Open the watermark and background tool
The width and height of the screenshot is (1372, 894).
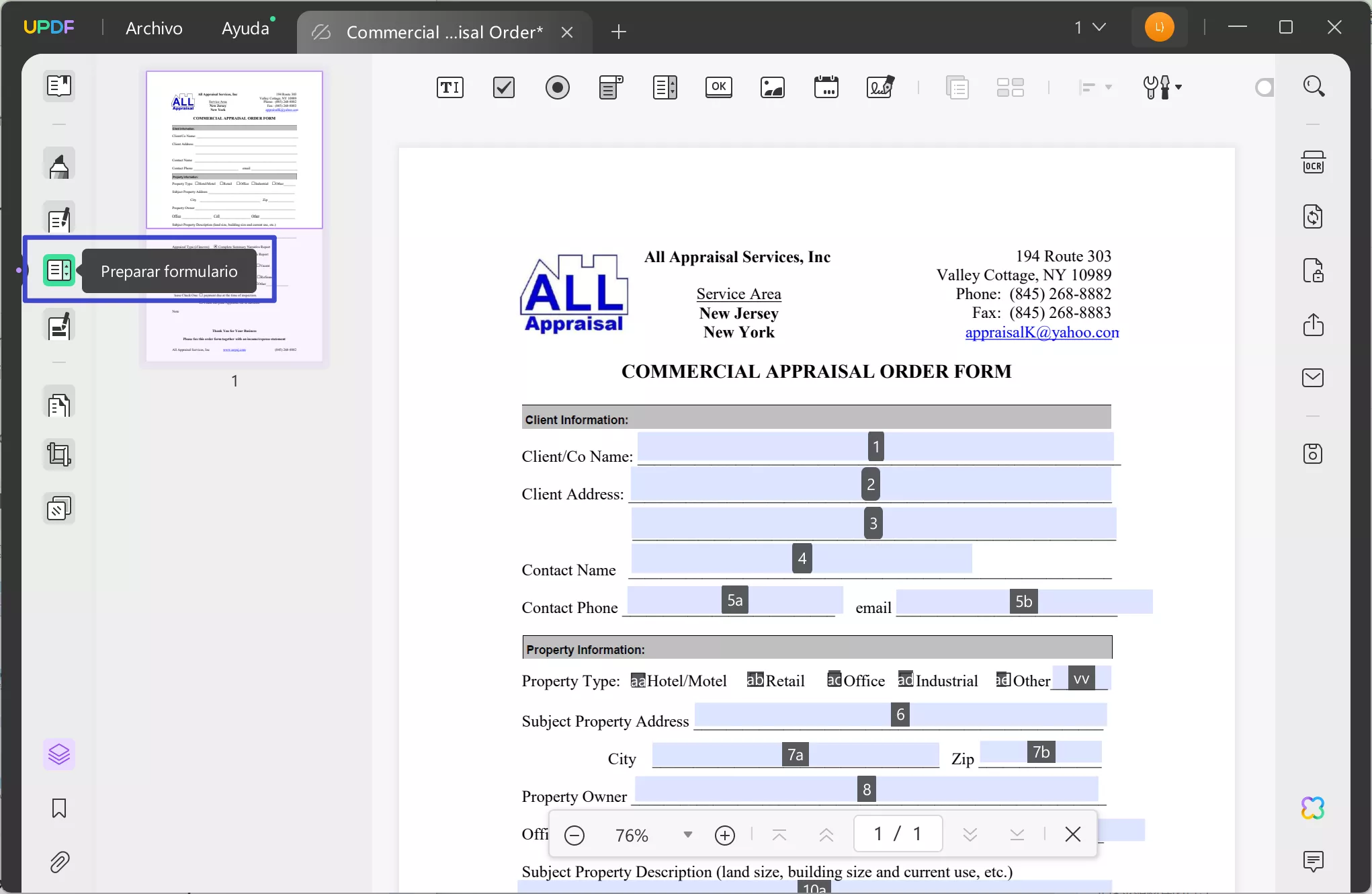coord(59,508)
